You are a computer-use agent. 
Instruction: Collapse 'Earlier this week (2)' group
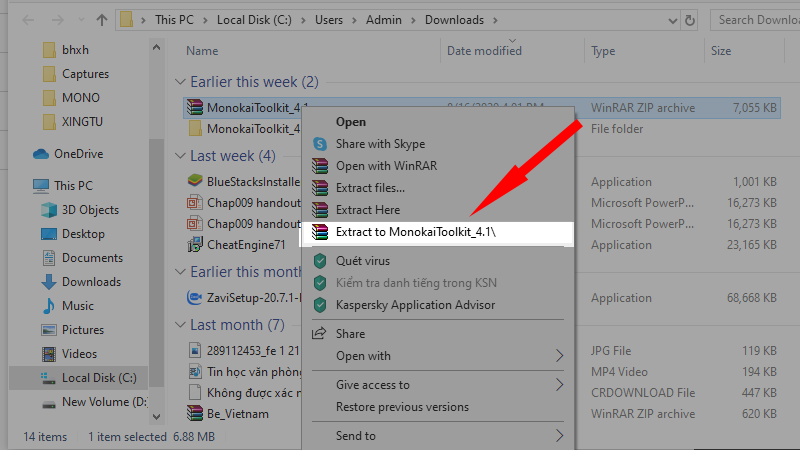[180, 82]
